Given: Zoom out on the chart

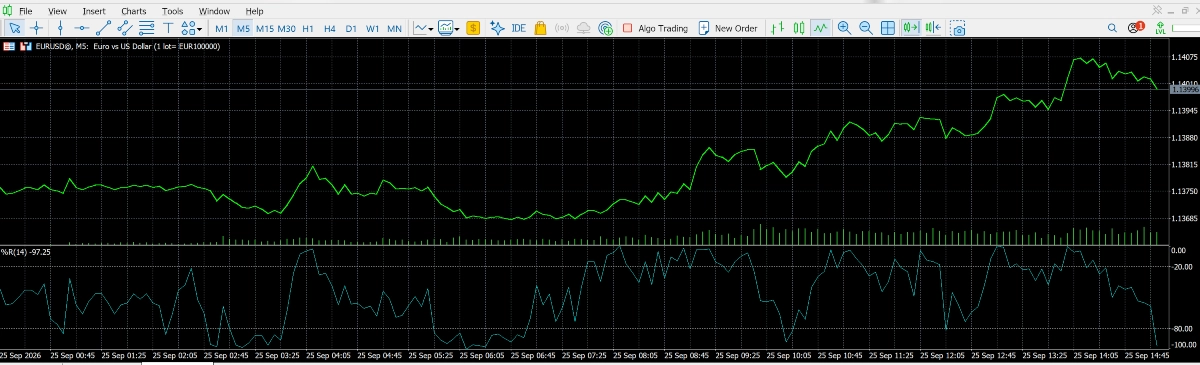Looking at the screenshot, I should pyautogui.click(x=866, y=28).
